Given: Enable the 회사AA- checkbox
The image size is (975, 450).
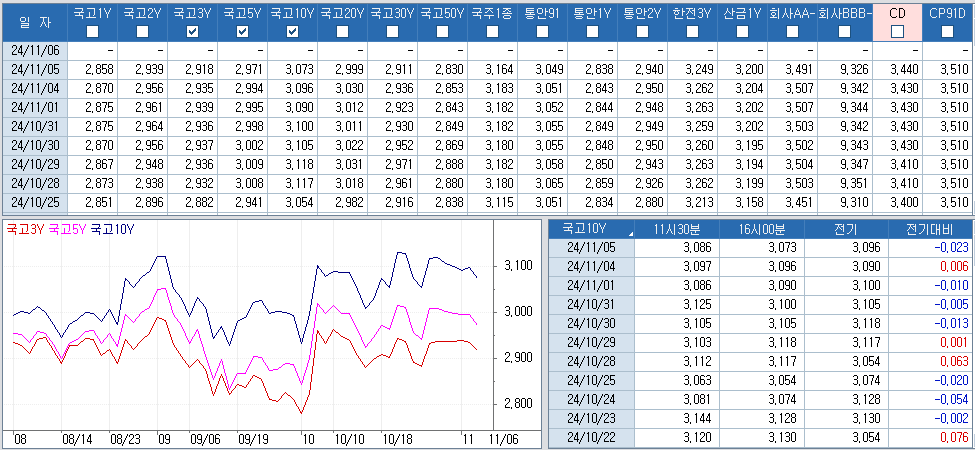Looking at the screenshot, I should 792,33.
